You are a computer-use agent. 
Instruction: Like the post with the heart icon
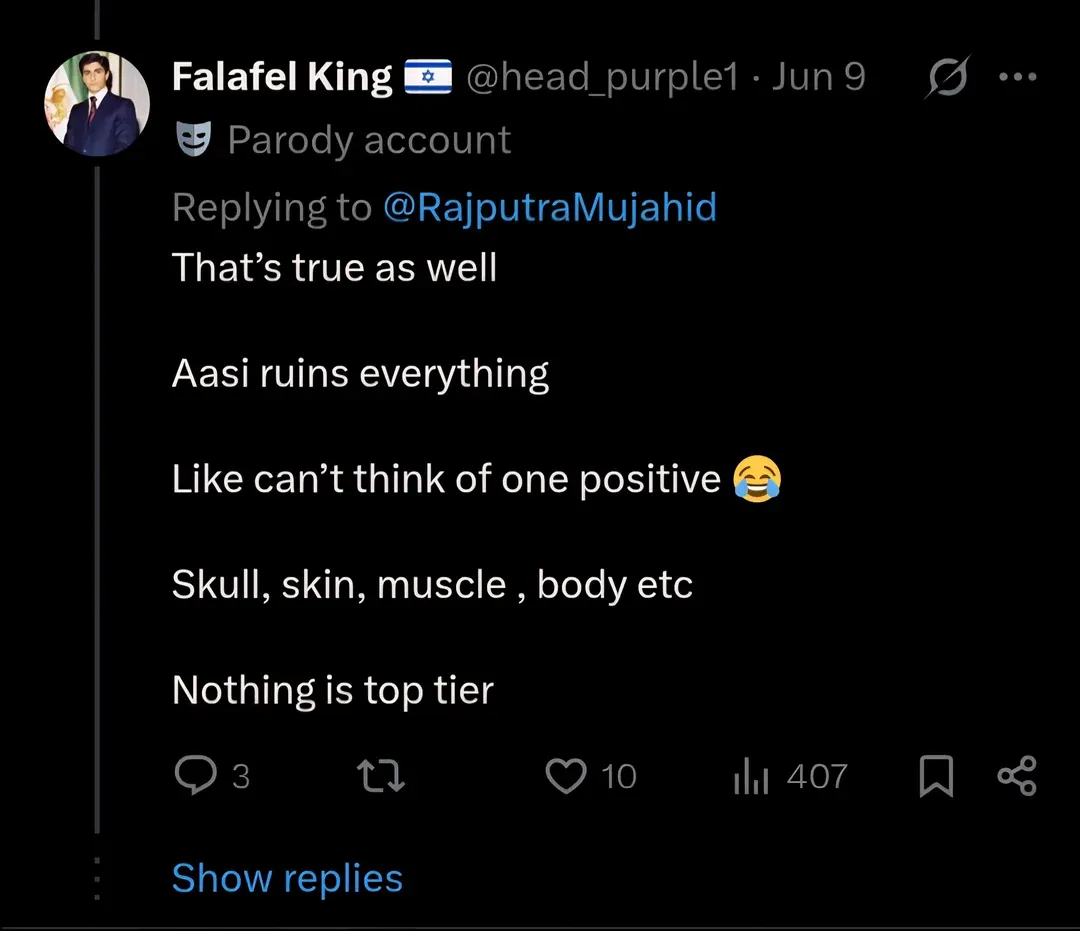[566, 776]
